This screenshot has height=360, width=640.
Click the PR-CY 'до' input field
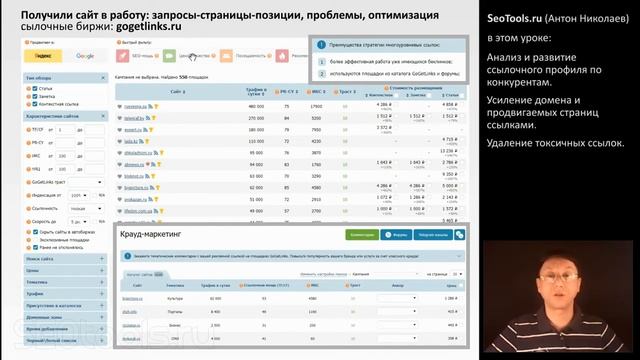(95, 143)
